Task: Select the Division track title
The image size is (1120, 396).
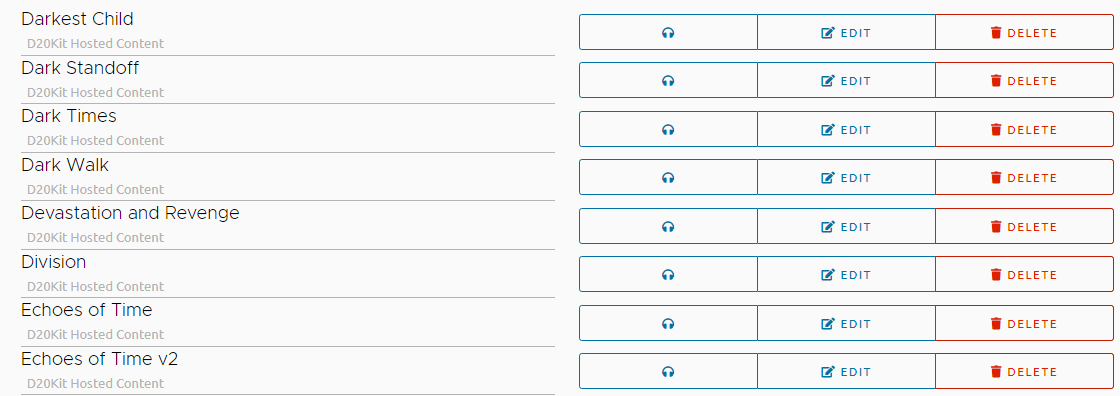Action: coord(54,262)
